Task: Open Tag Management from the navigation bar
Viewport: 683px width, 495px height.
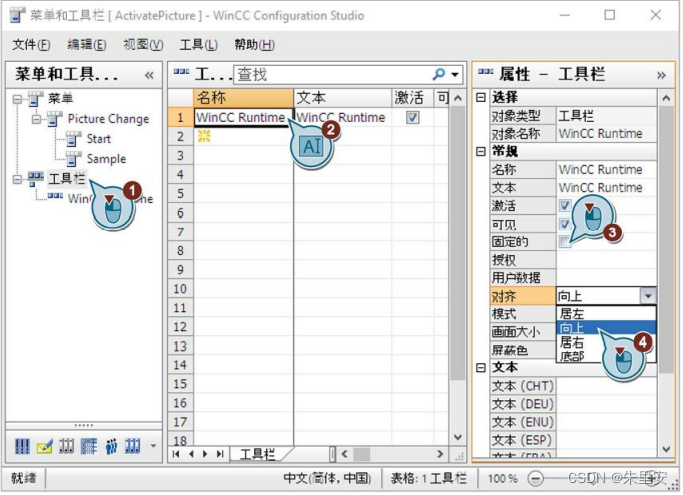Action: [x=22, y=446]
